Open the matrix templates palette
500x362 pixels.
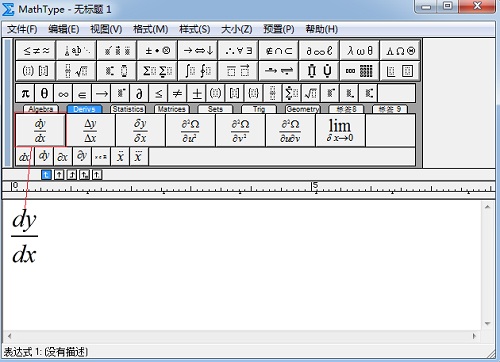coord(360,71)
